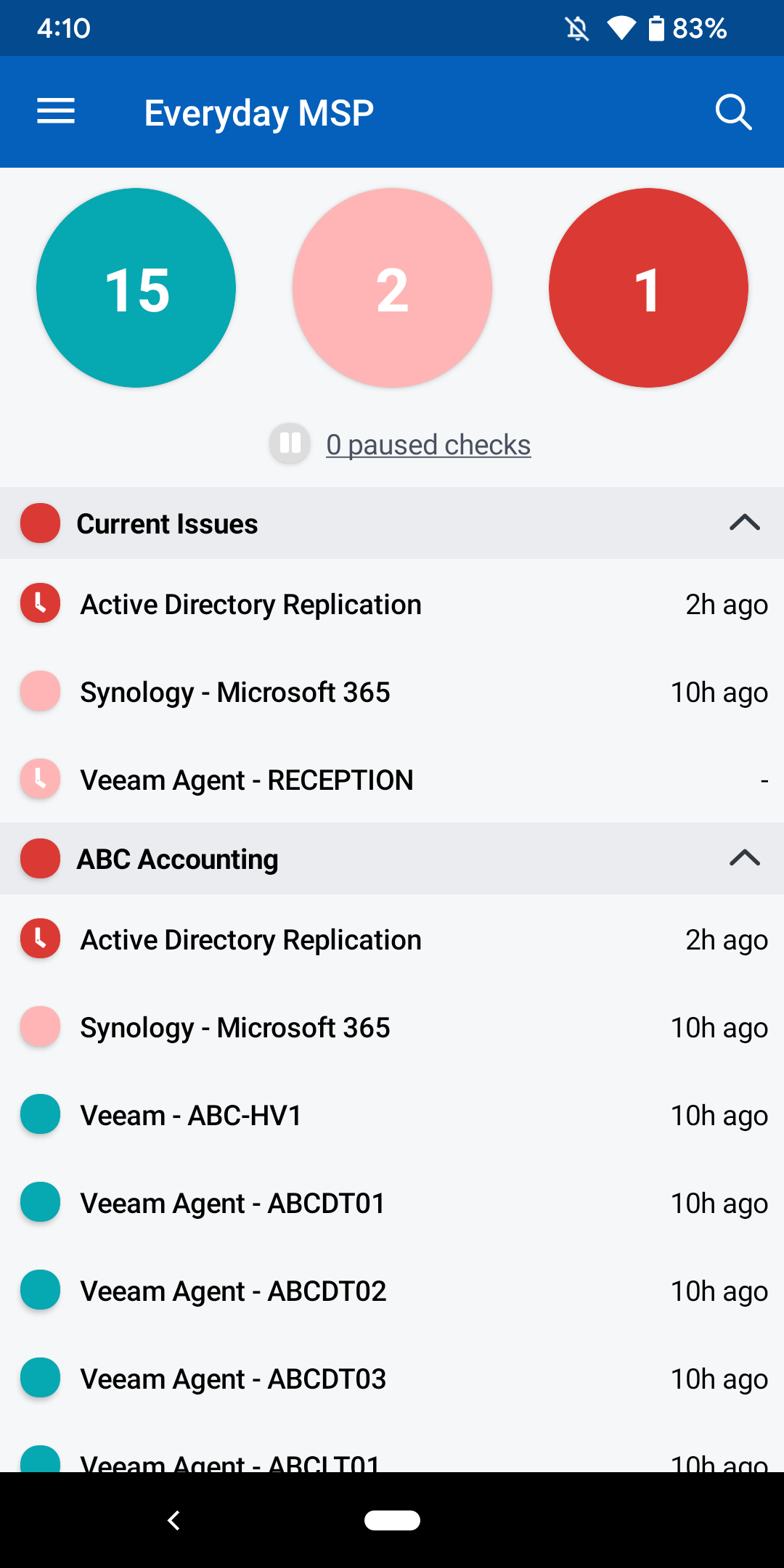Tap teal status dot for Veeam ABC-HV1
This screenshot has height=1568, width=784.
[x=41, y=1114]
